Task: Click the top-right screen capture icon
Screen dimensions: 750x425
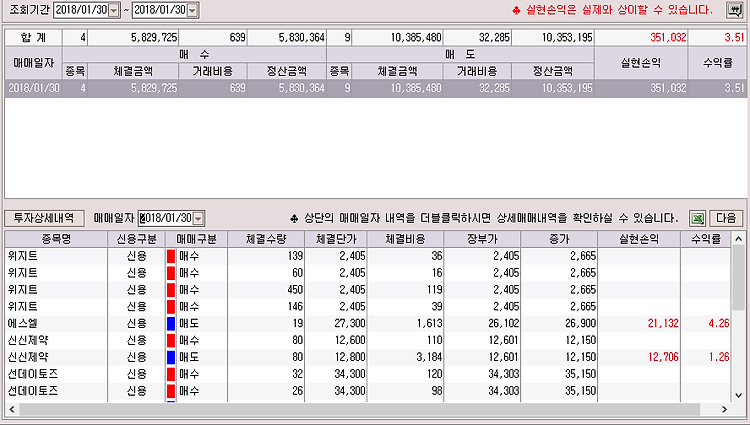Action: (x=734, y=10)
